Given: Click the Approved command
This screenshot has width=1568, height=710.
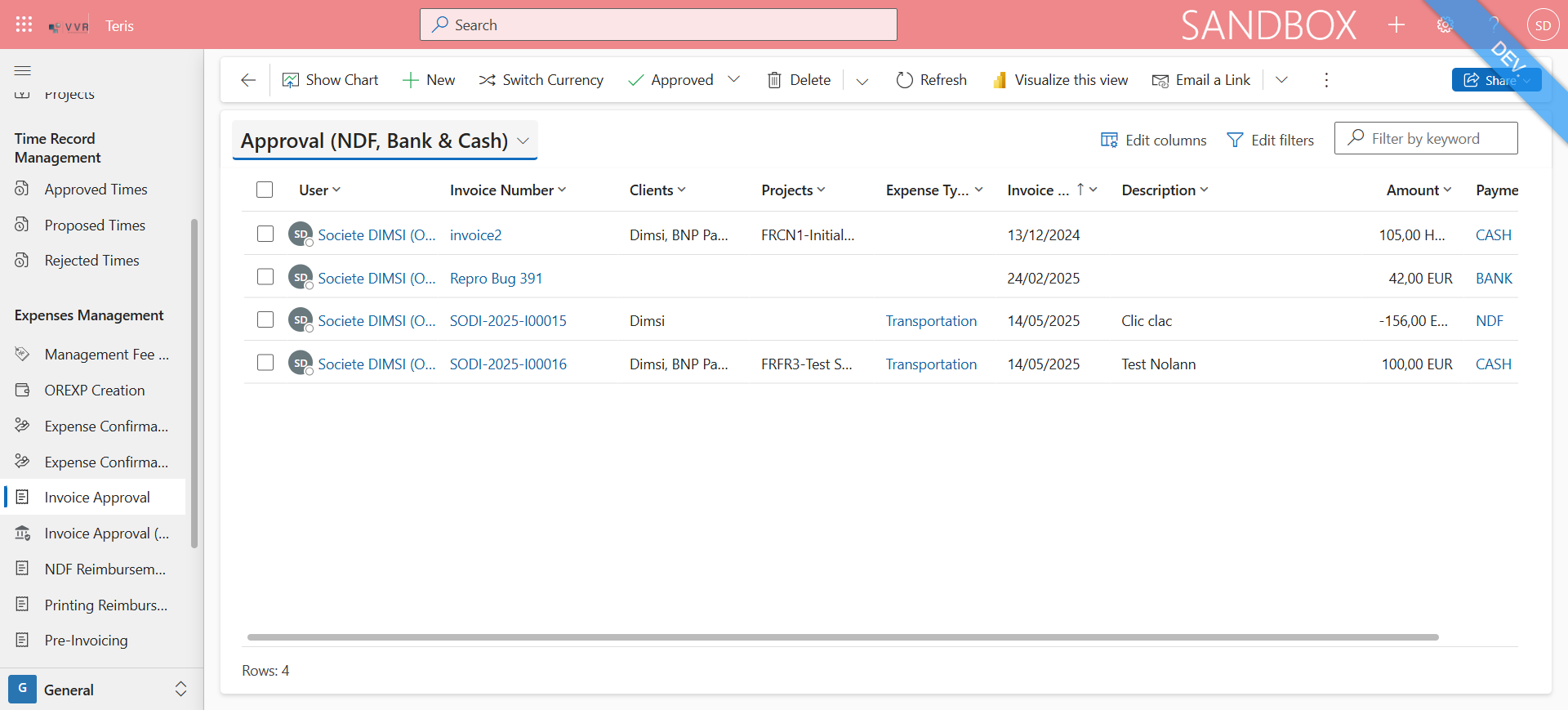Looking at the screenshot, I should coord(670,80).
